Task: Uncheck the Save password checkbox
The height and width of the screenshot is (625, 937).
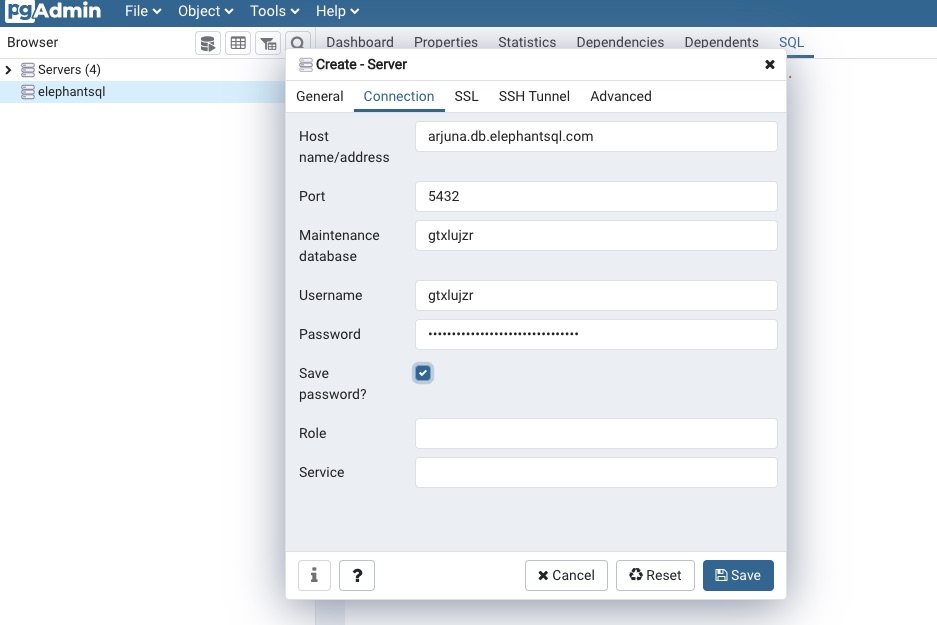Action: (x=424, y=373)
